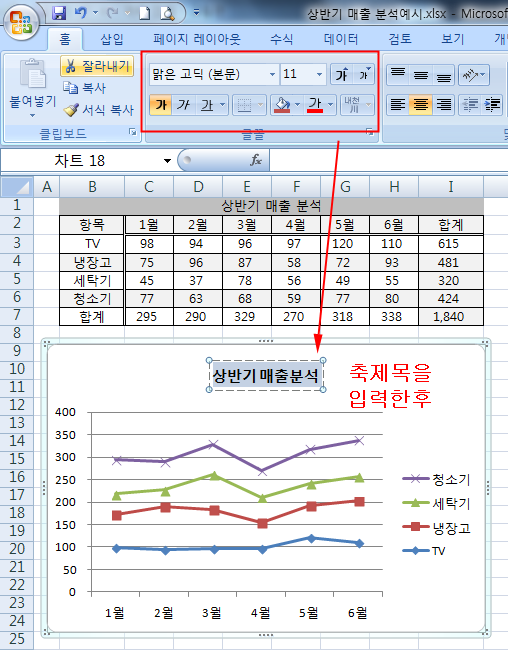This screenshot has width=508, height=650.
Task: Decrease font size with small 가 button
Action: coord(364,75)
